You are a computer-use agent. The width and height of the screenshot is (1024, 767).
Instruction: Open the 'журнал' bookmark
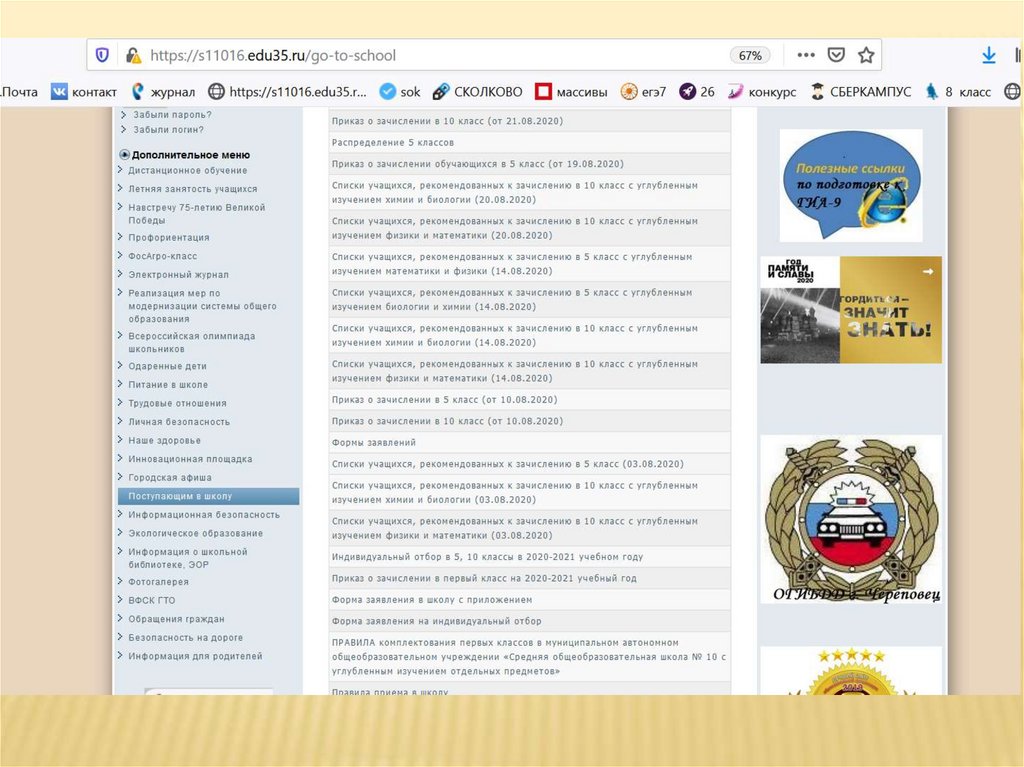pos(163,92)
